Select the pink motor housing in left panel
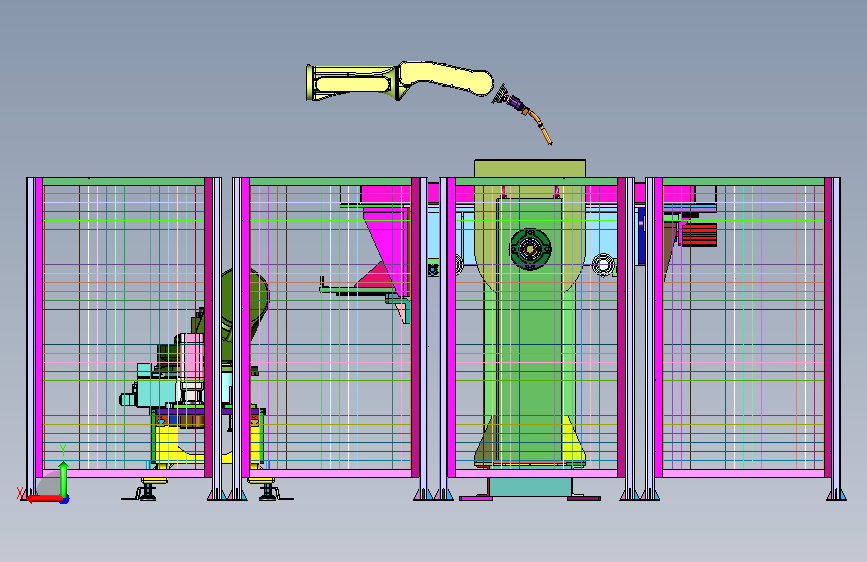This screenshot has height=562, width=867. coord(191,358)
